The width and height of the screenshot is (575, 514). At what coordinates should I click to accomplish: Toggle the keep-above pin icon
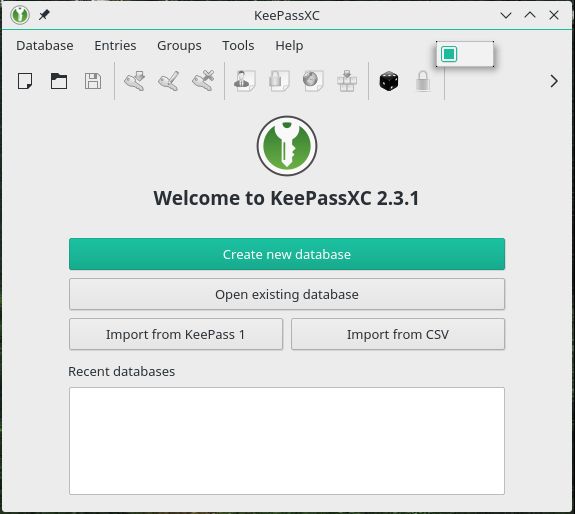pyautogui.click(x=44, y=15)
